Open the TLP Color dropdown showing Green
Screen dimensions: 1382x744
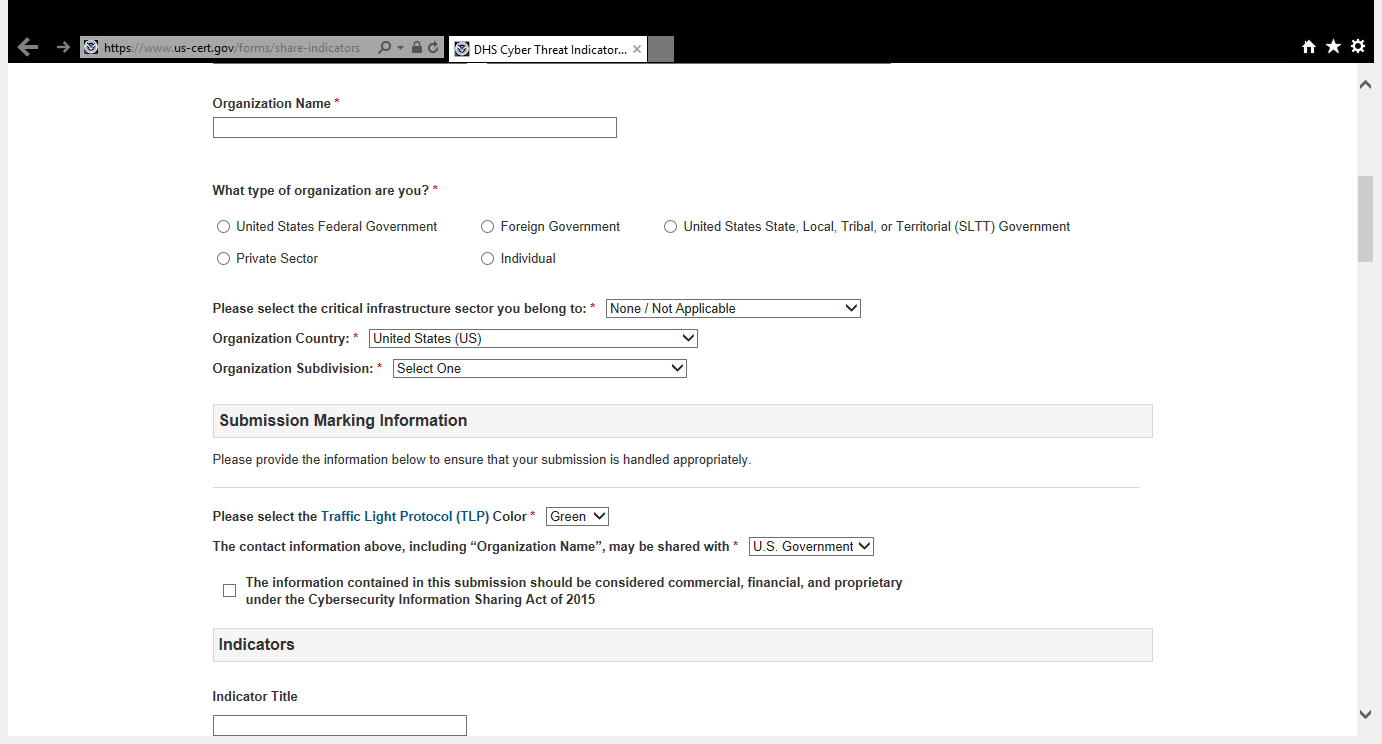coord(577,517)
